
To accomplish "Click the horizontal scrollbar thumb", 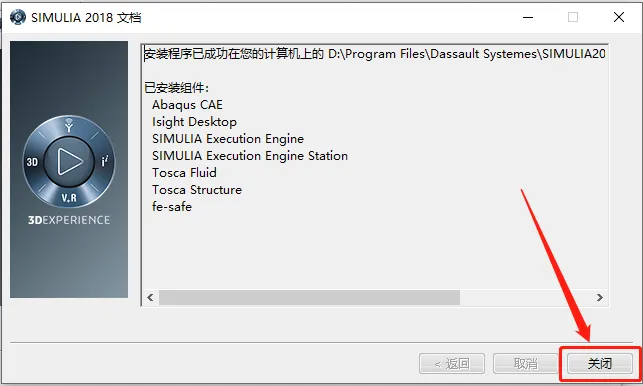I will pyautogui.click(x=309, y=297).
